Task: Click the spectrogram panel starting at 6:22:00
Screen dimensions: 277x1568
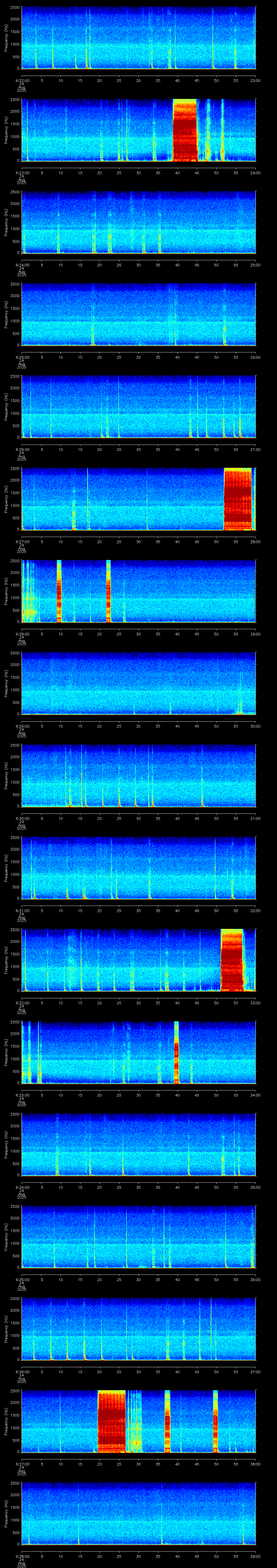Action: click(x=138, y=38)
